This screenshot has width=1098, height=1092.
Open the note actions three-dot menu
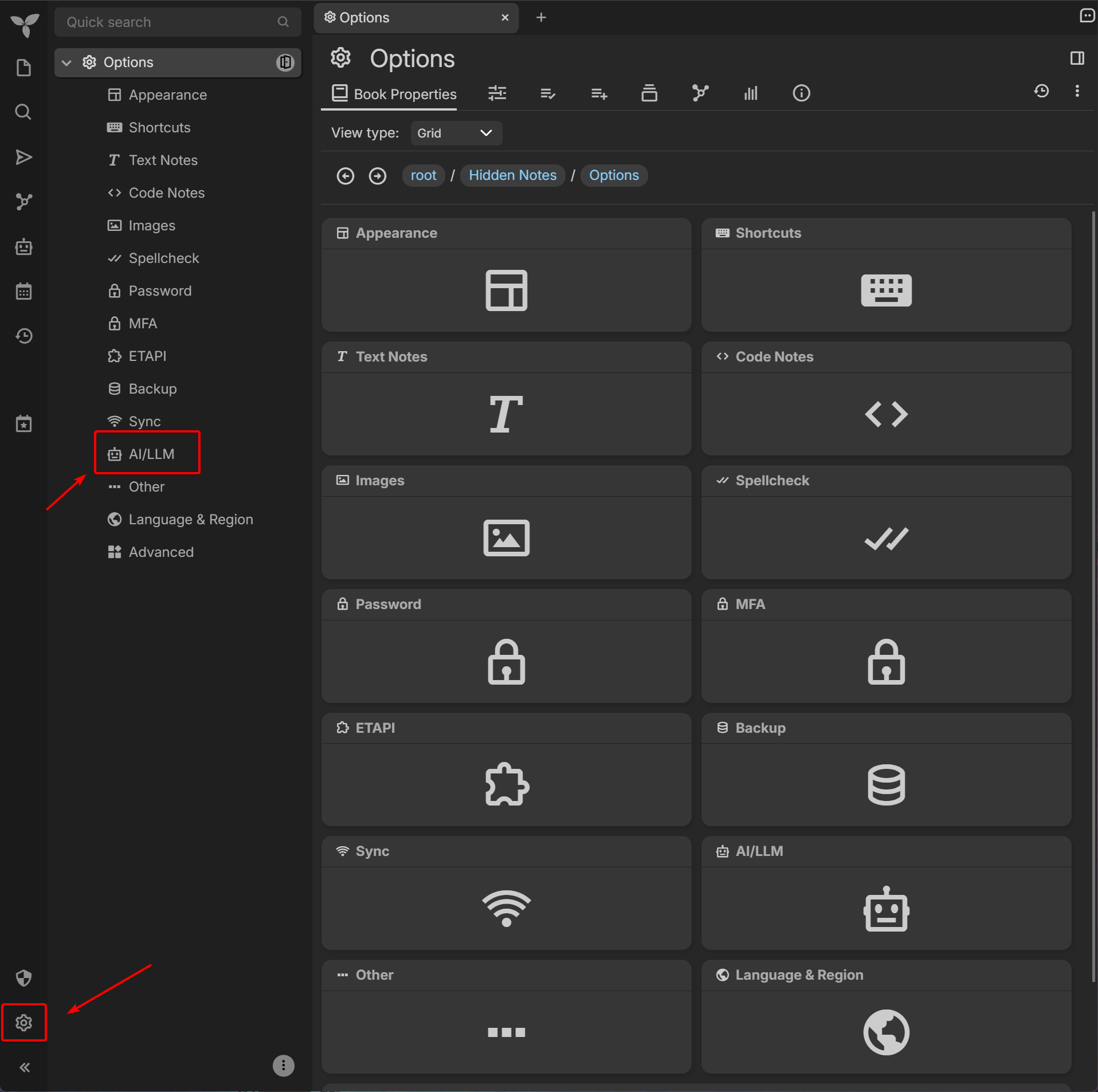1077,91
